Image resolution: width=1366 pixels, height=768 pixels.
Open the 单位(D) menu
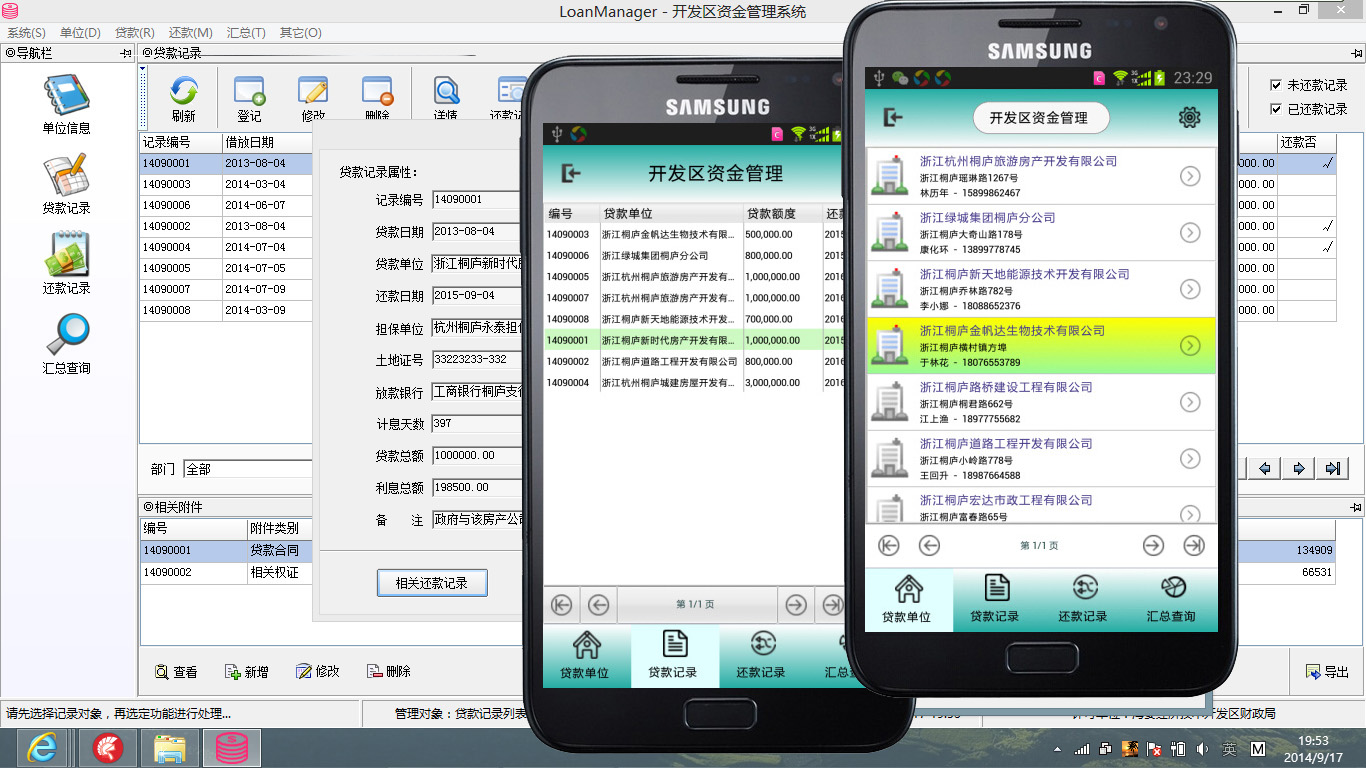click(x=81, y=33)
